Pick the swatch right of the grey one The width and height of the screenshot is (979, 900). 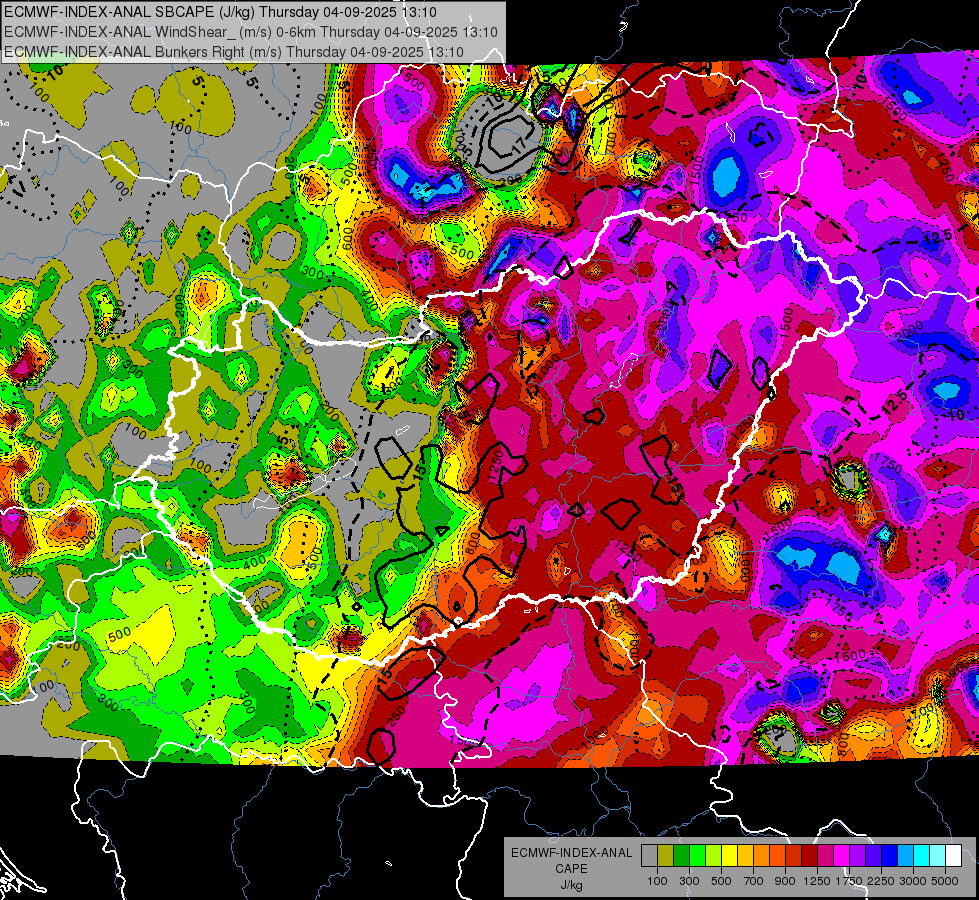pos(665,855)
